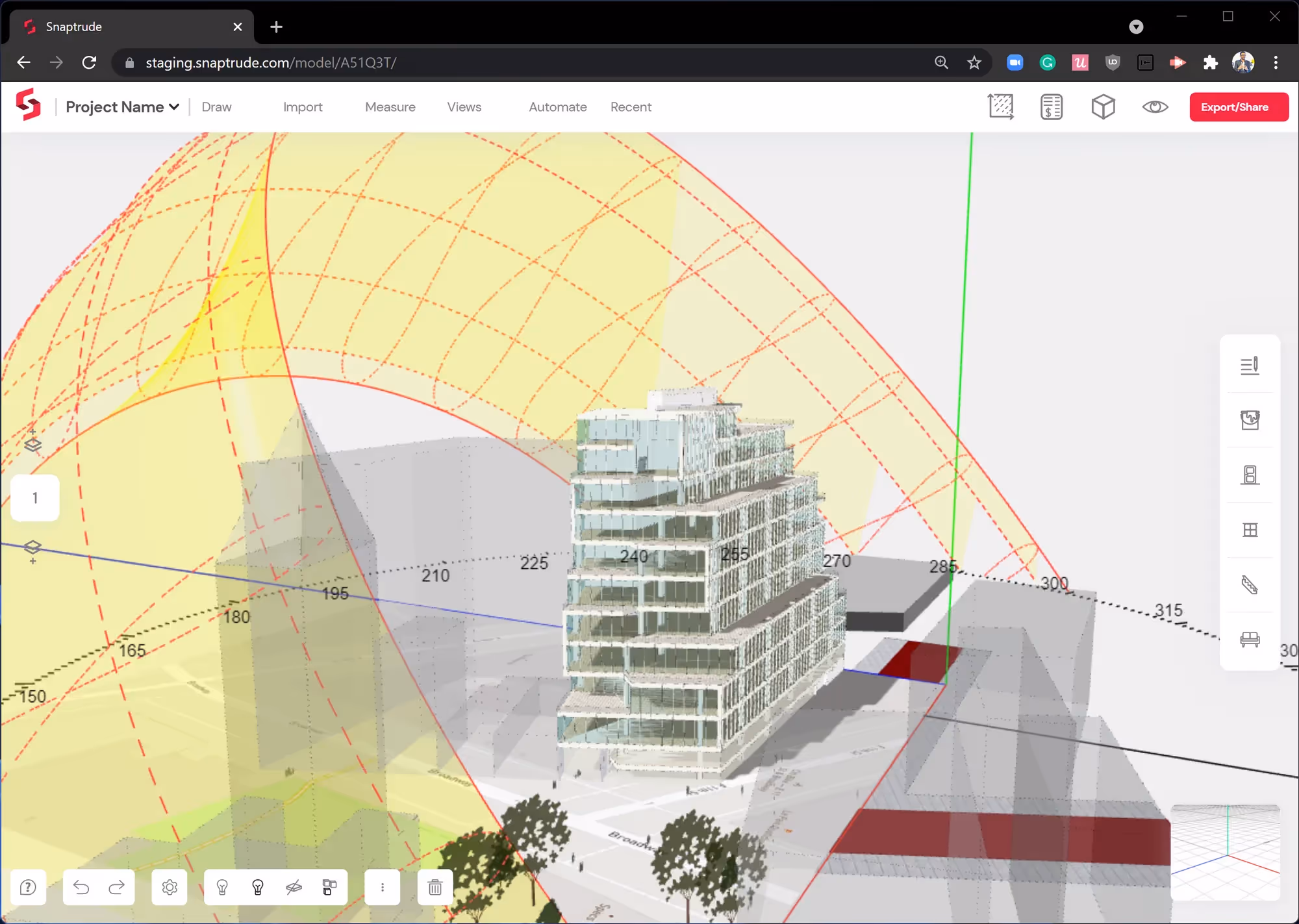Select the Snaptrude browser tab

pyautogui.click(x=131, y=27)
